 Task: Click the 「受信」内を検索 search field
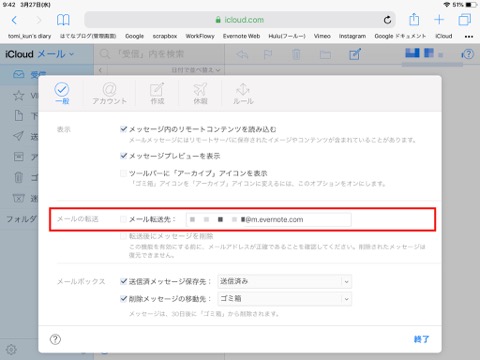159,54
